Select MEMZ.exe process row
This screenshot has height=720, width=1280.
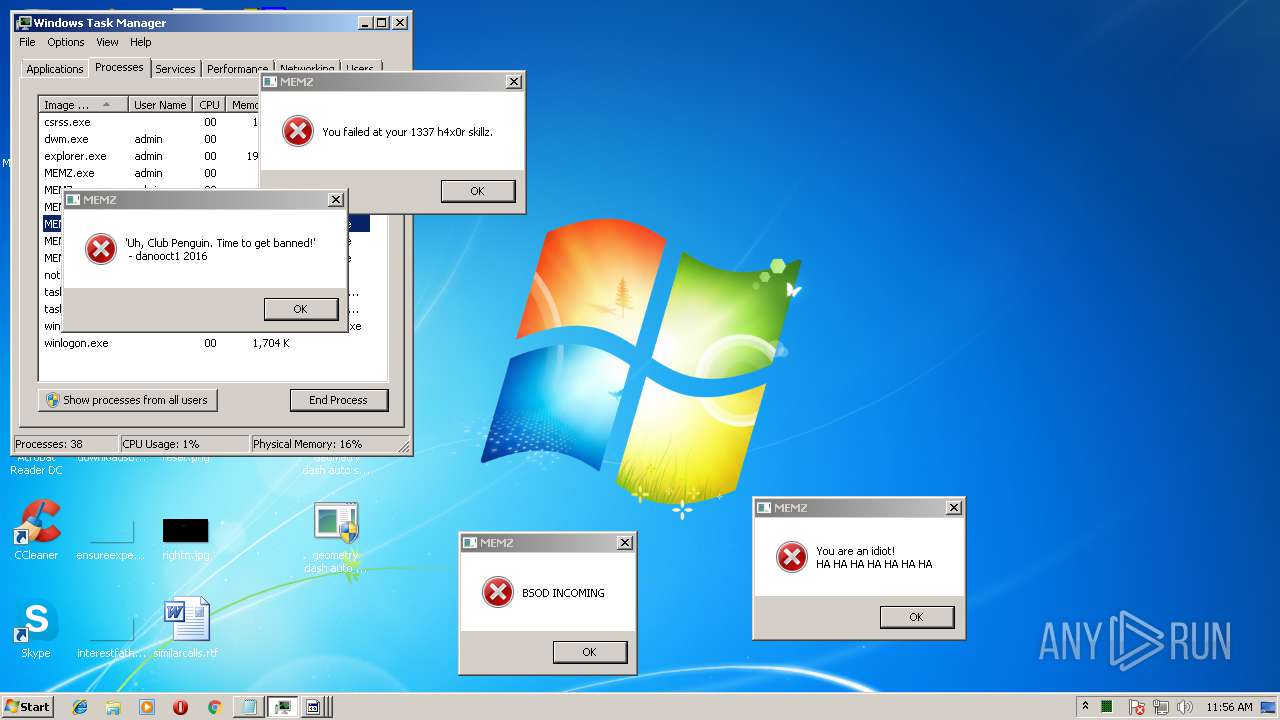150,173
